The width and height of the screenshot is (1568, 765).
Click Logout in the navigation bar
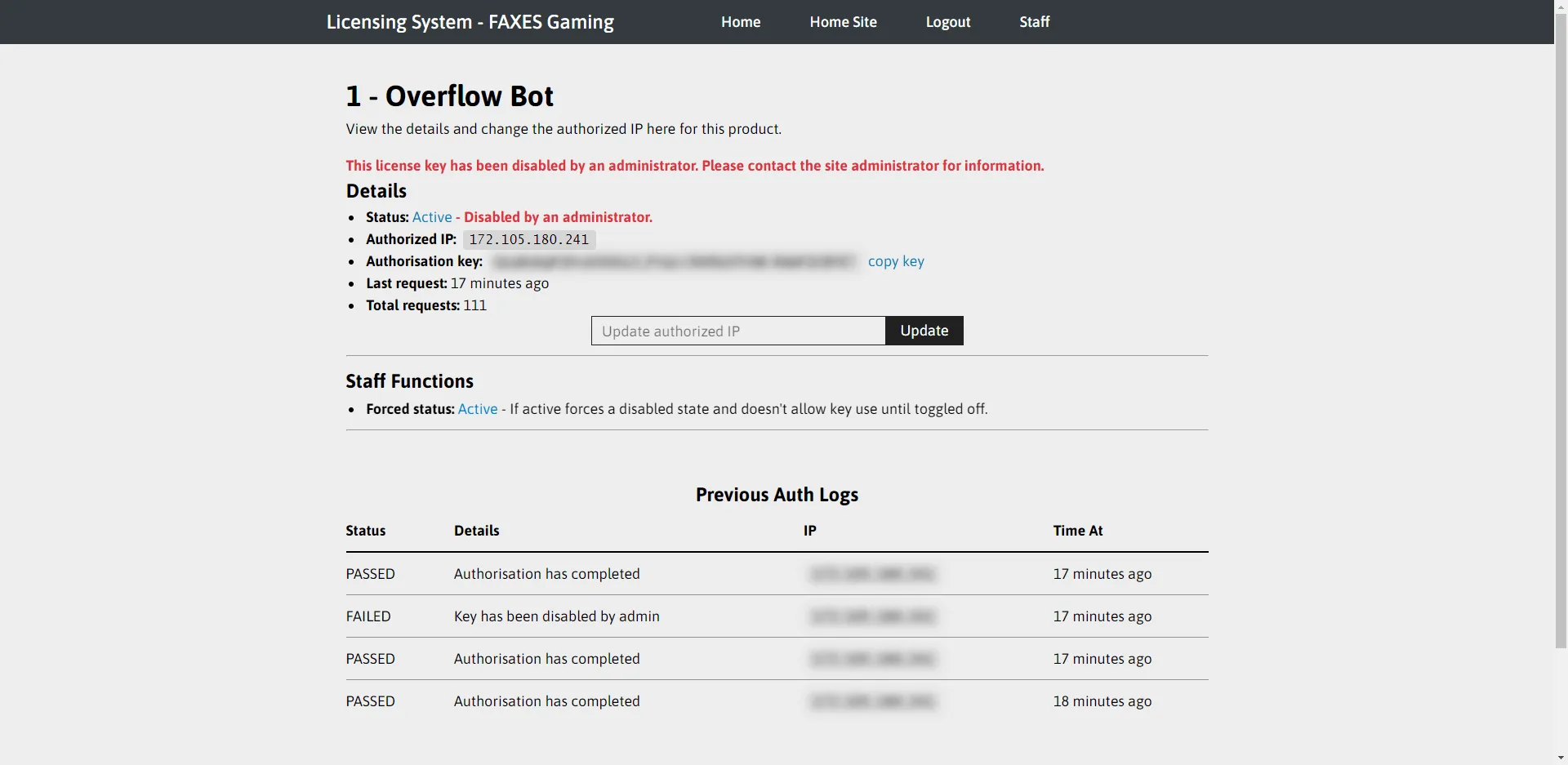tap(947, 22)
